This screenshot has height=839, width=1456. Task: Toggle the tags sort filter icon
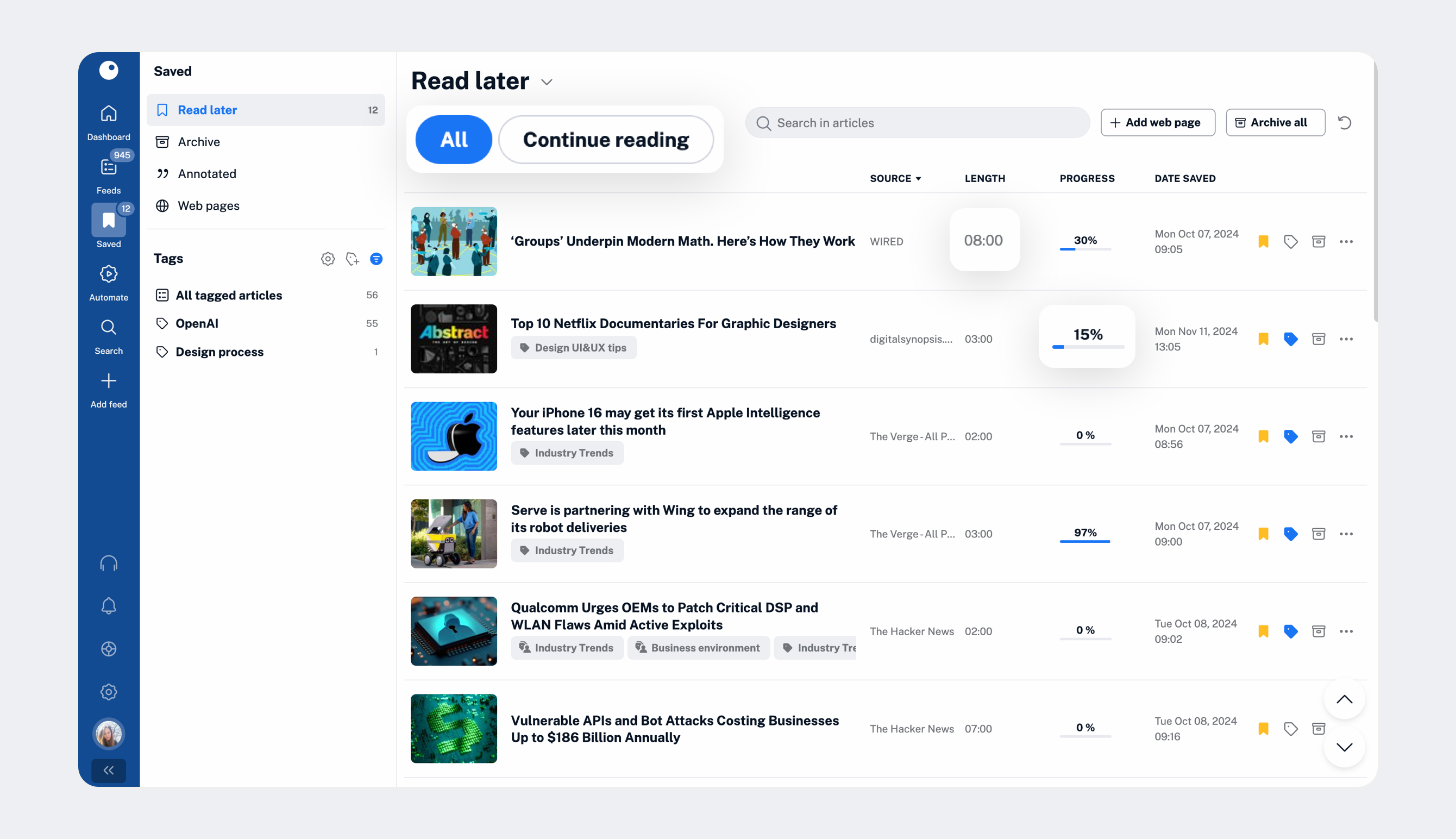(x=376, y=259)
